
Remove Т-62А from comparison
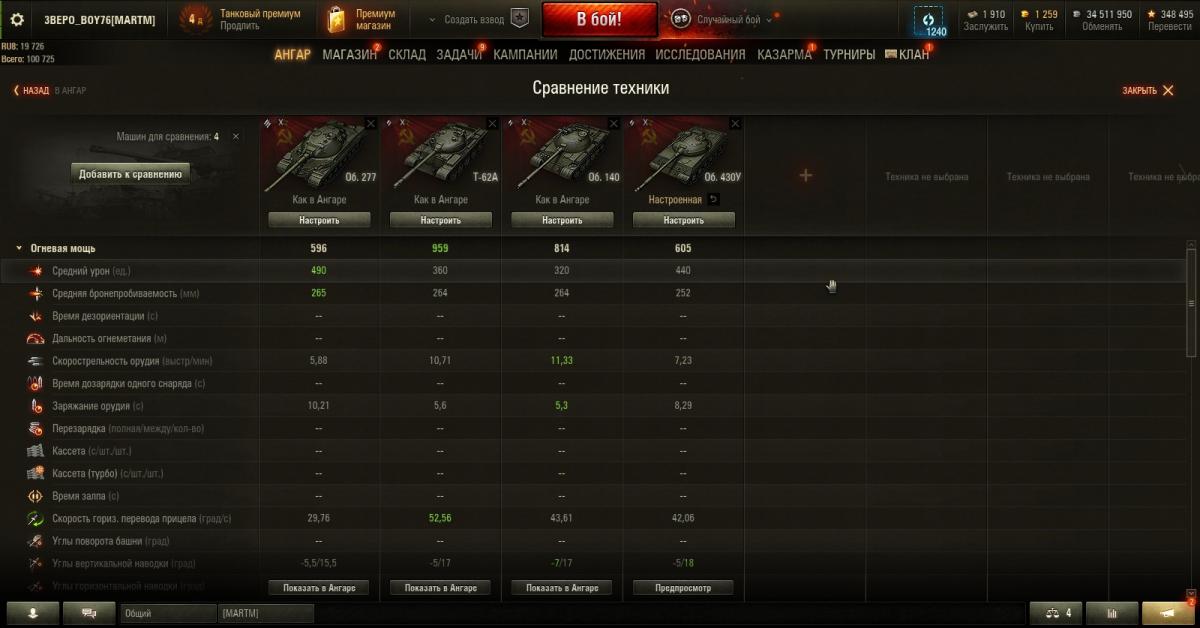[x=492, y=123]
